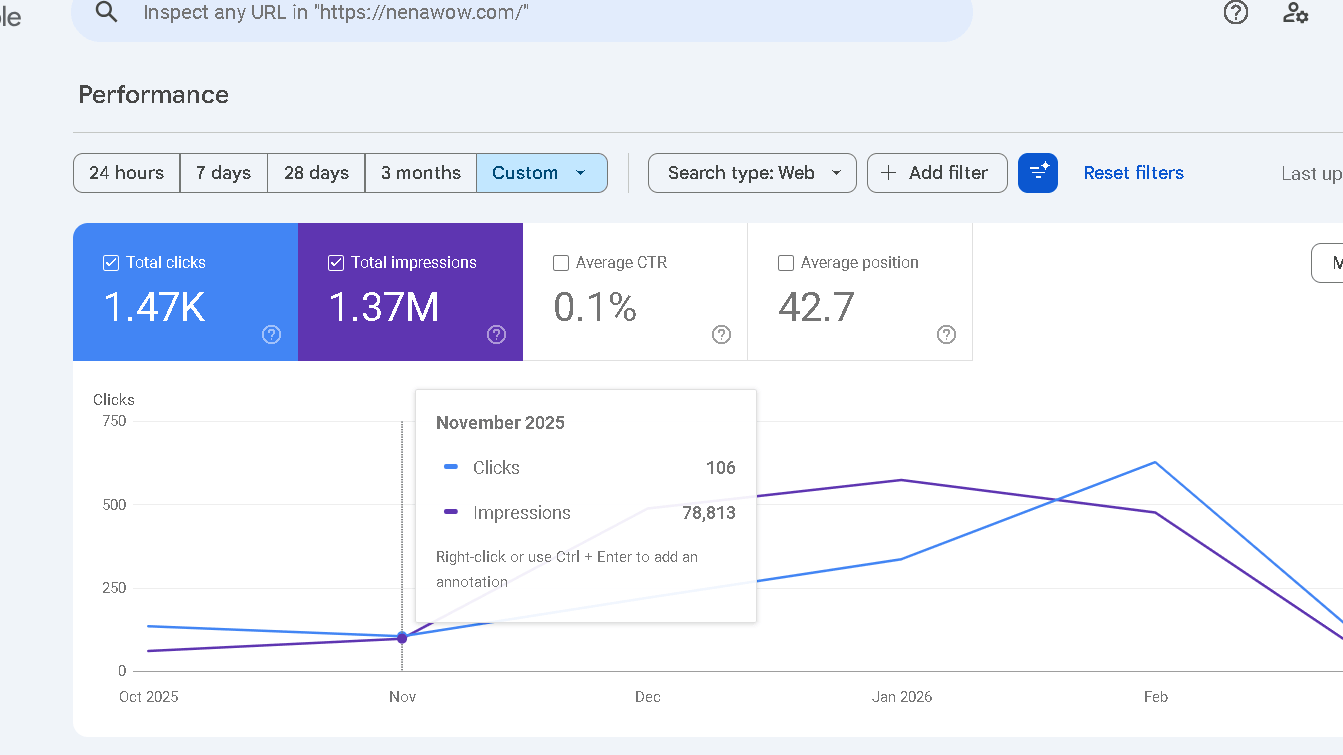Select the 3 months date range

click(x=420, y=172)
